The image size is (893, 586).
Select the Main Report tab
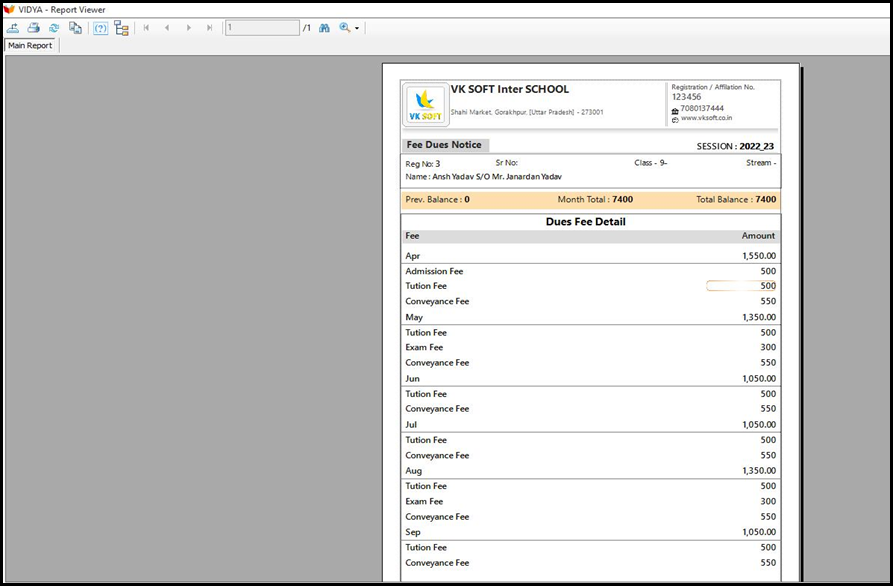[x=30, y=46]
